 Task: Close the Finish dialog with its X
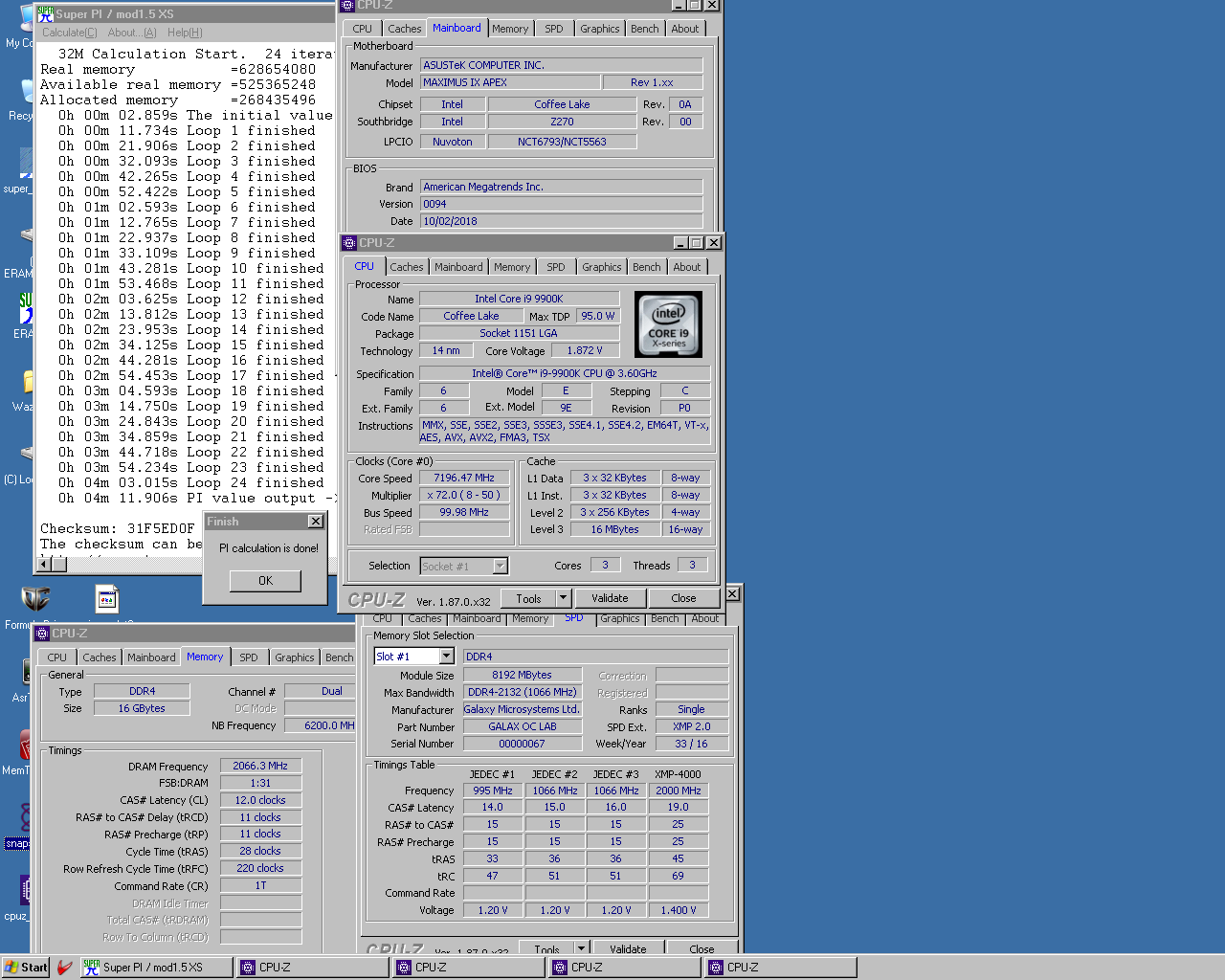316,522
